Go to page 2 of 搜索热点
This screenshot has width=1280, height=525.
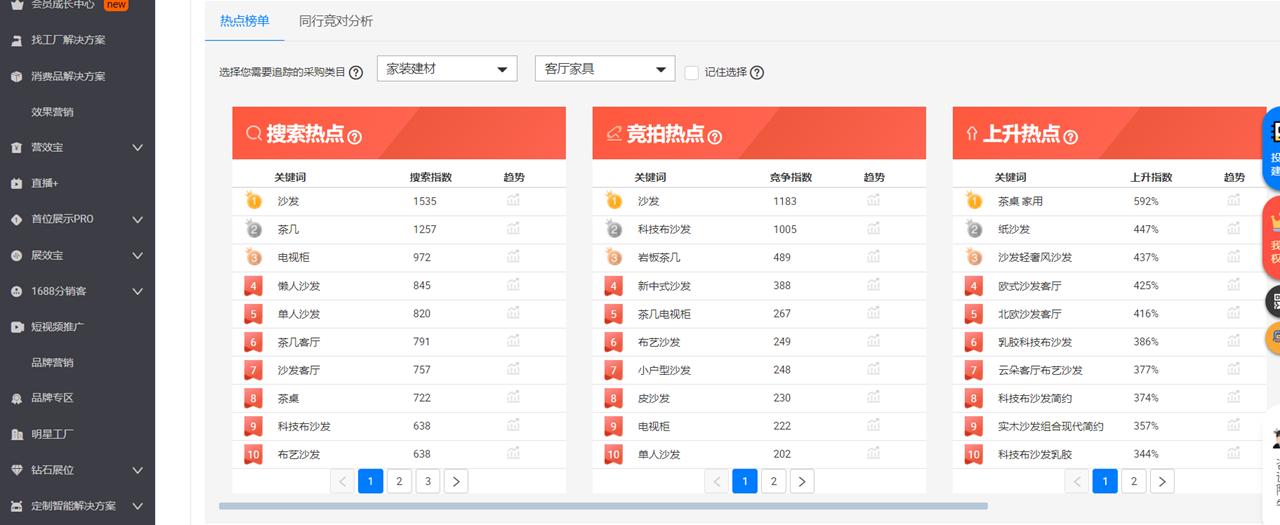(399, 481)
